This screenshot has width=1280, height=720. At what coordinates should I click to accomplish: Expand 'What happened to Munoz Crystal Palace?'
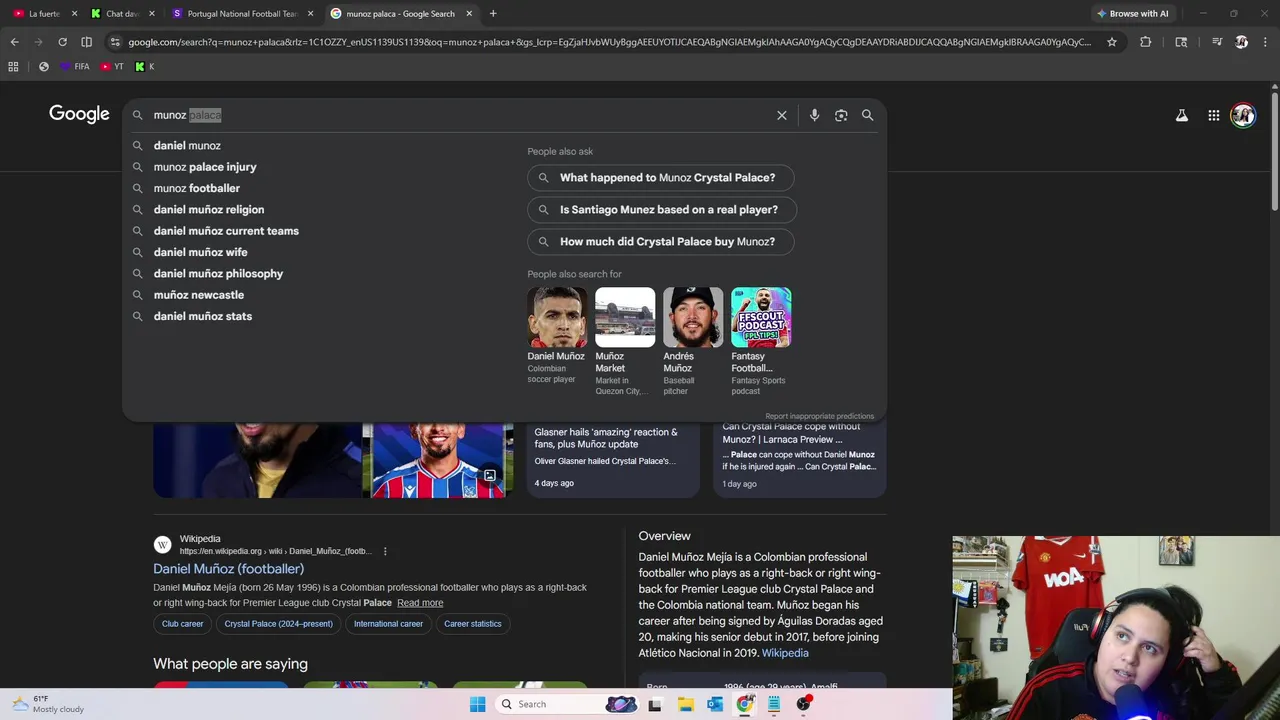[x=661, y=178]
